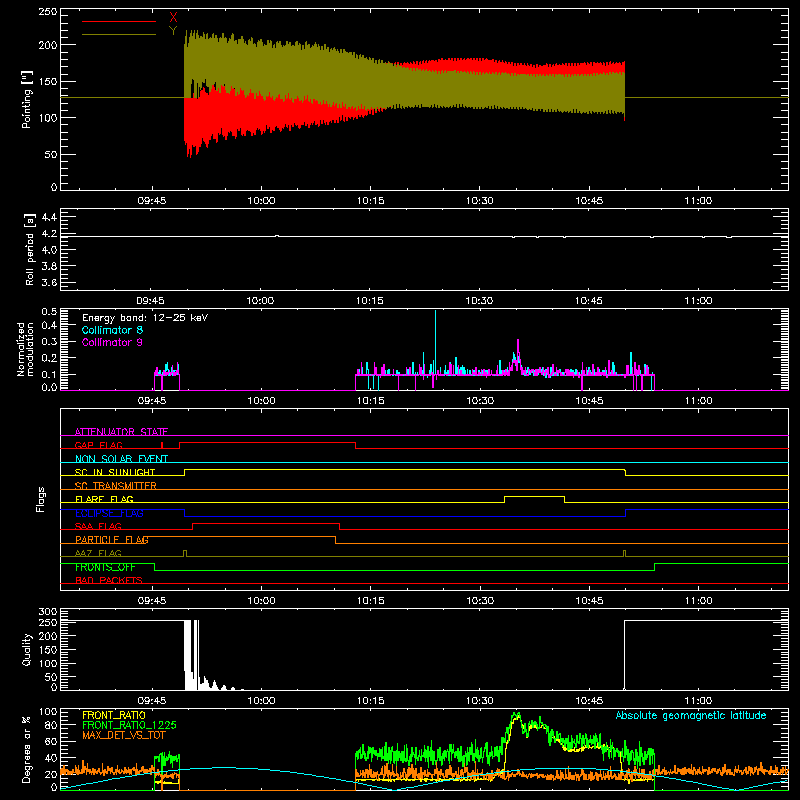Image resolution: width=800 pixels, height=800 pixels.
Task: Select the AAZ_FLAG label
Action: (98, 553)
